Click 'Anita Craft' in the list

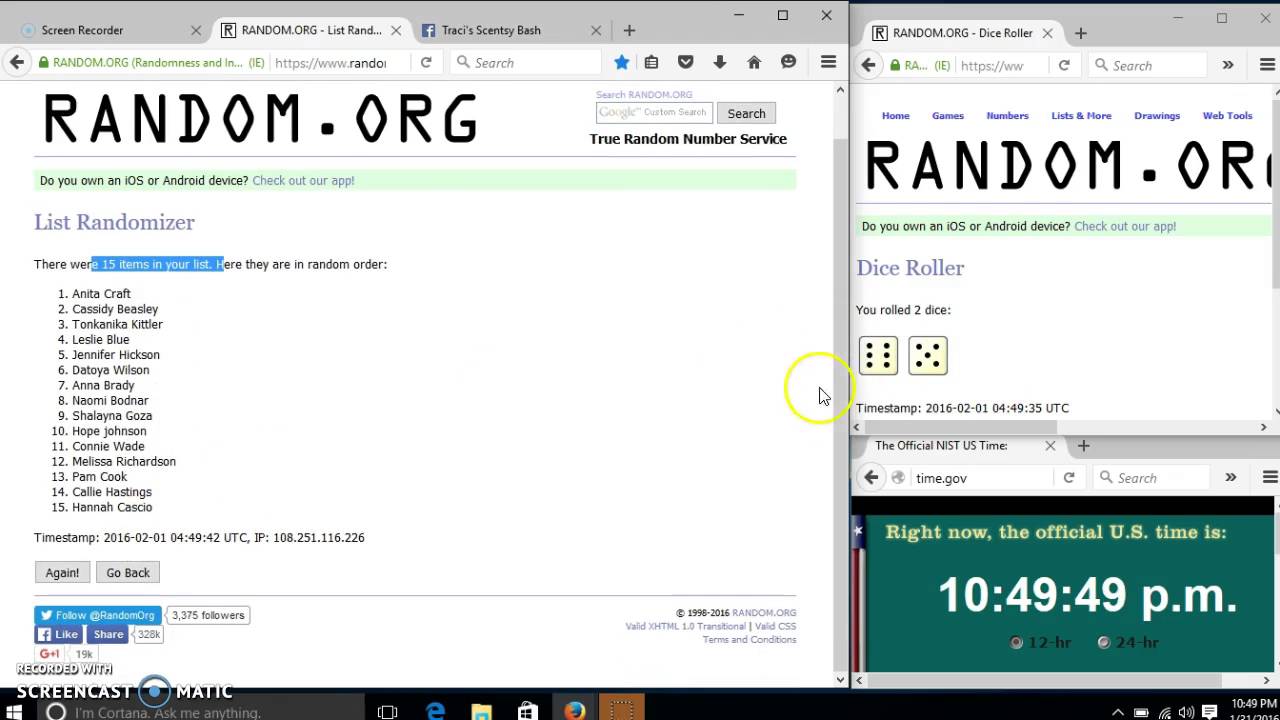pos(101,294)
